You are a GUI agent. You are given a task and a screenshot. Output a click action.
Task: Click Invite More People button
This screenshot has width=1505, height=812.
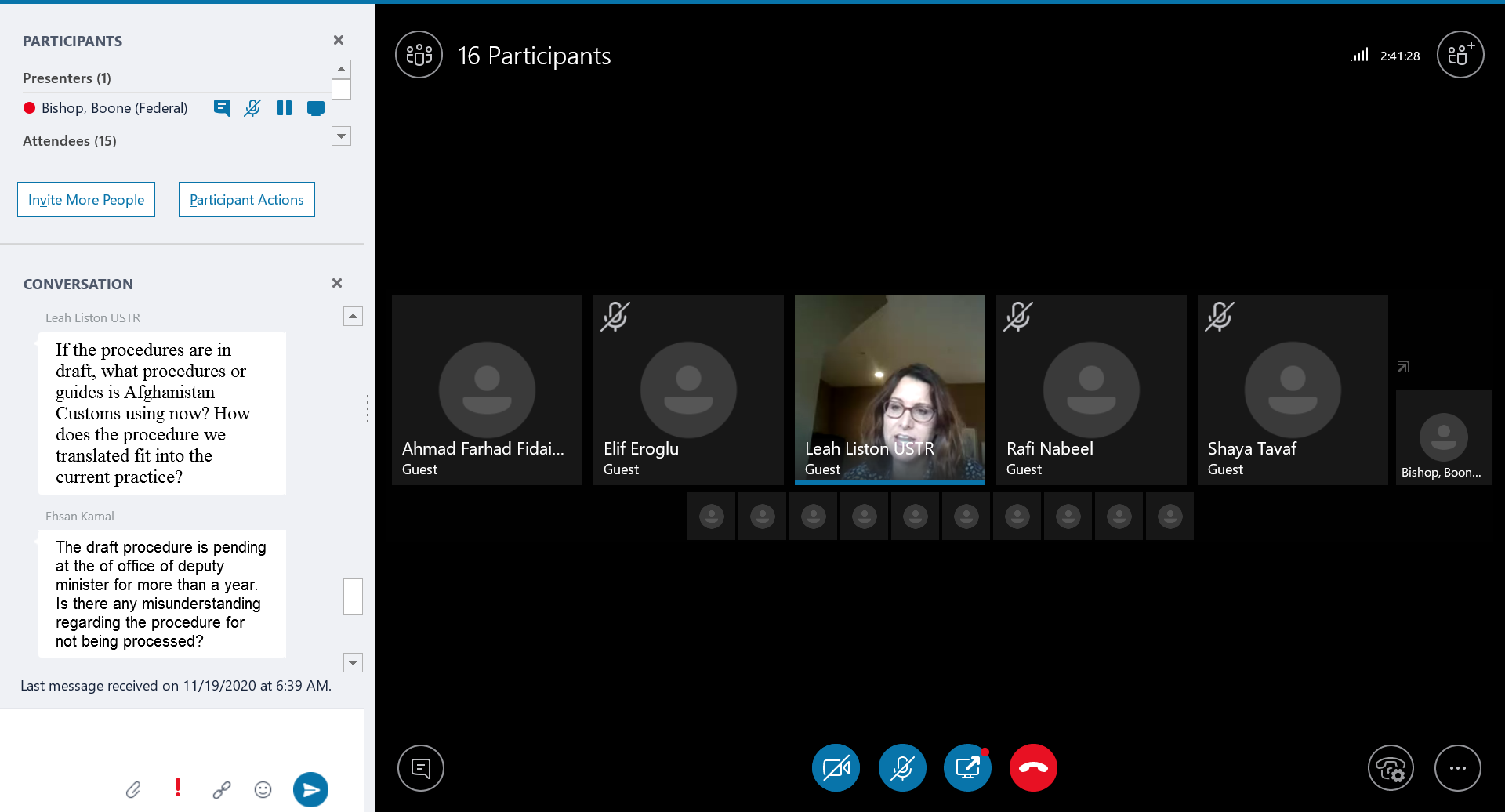[x=86, y=200]
